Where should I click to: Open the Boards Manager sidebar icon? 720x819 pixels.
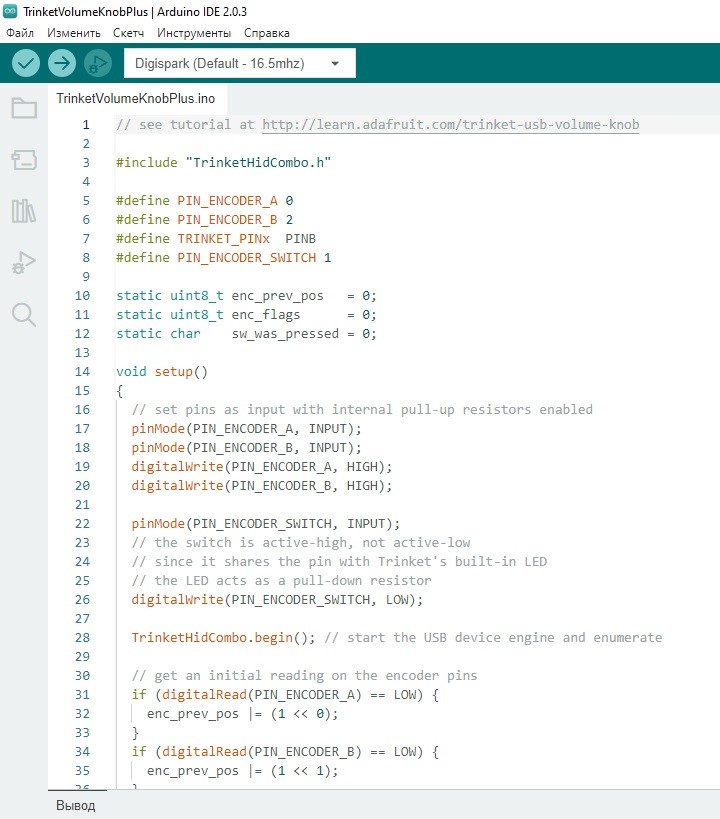[24, 160]
